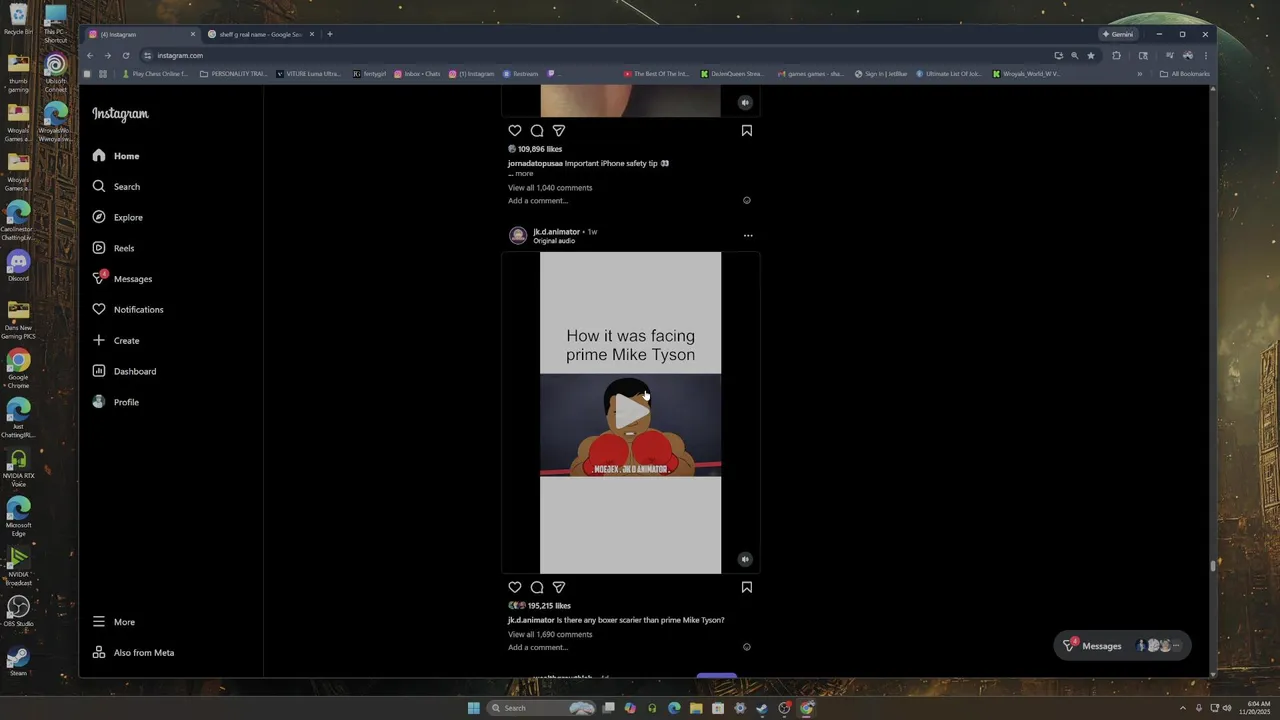
Task: Add a comment on jk.d.animator post
Action: pos(538,647)
